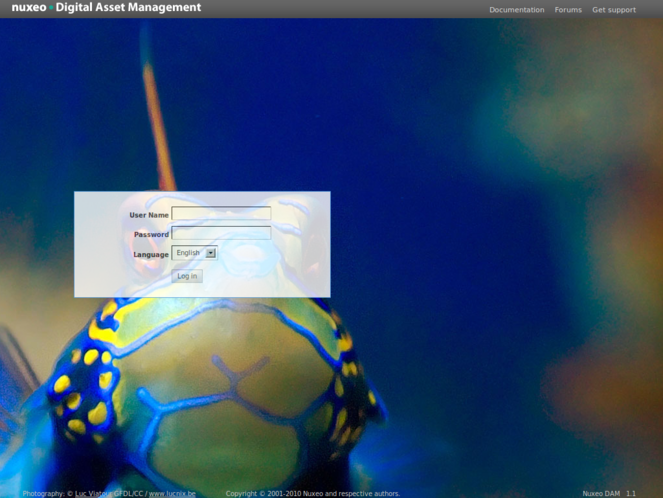Click the Language dropdown arrow button

click(x=211, y=254)
